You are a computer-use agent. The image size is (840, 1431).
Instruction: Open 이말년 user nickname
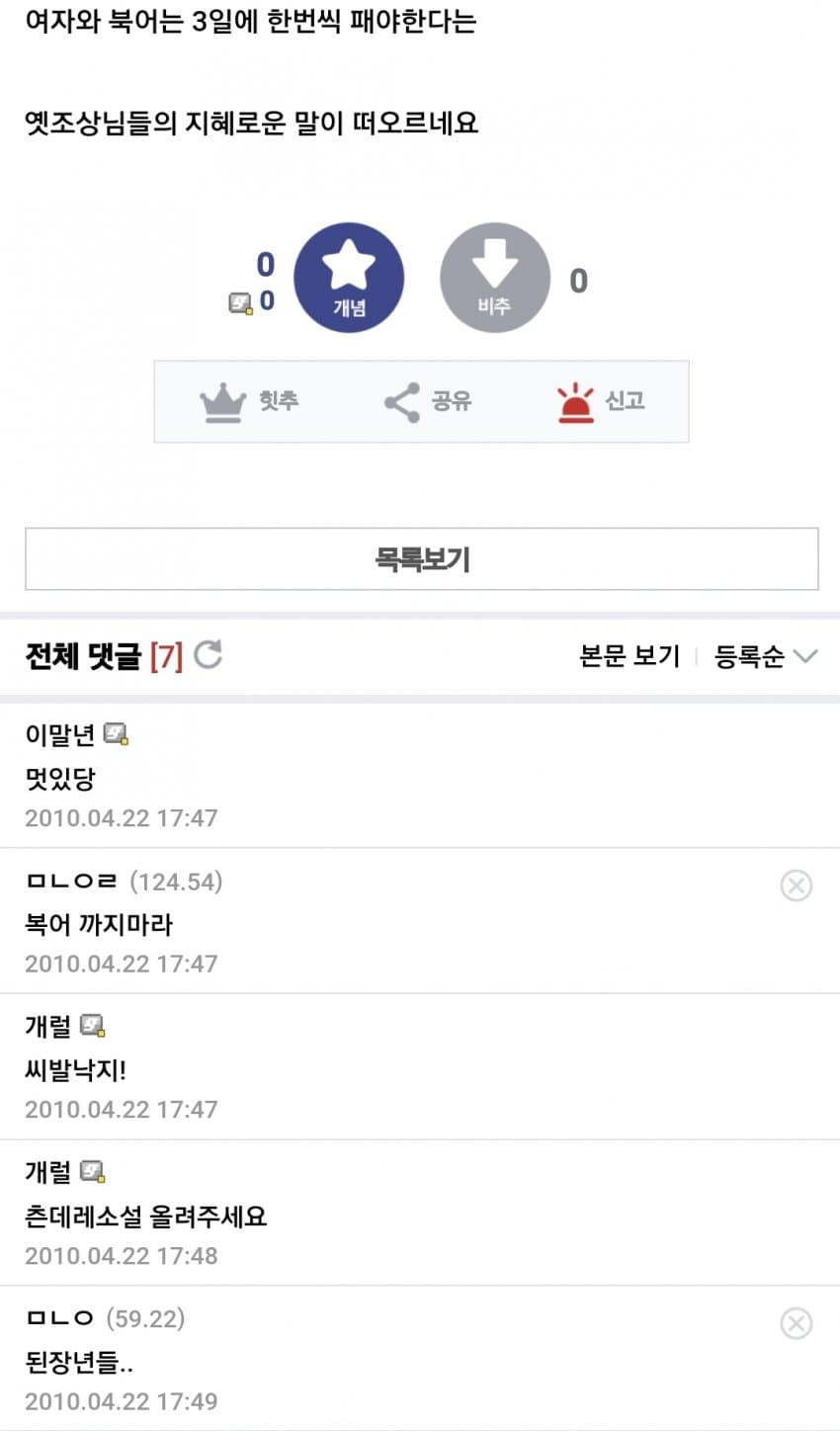(59, 734)
